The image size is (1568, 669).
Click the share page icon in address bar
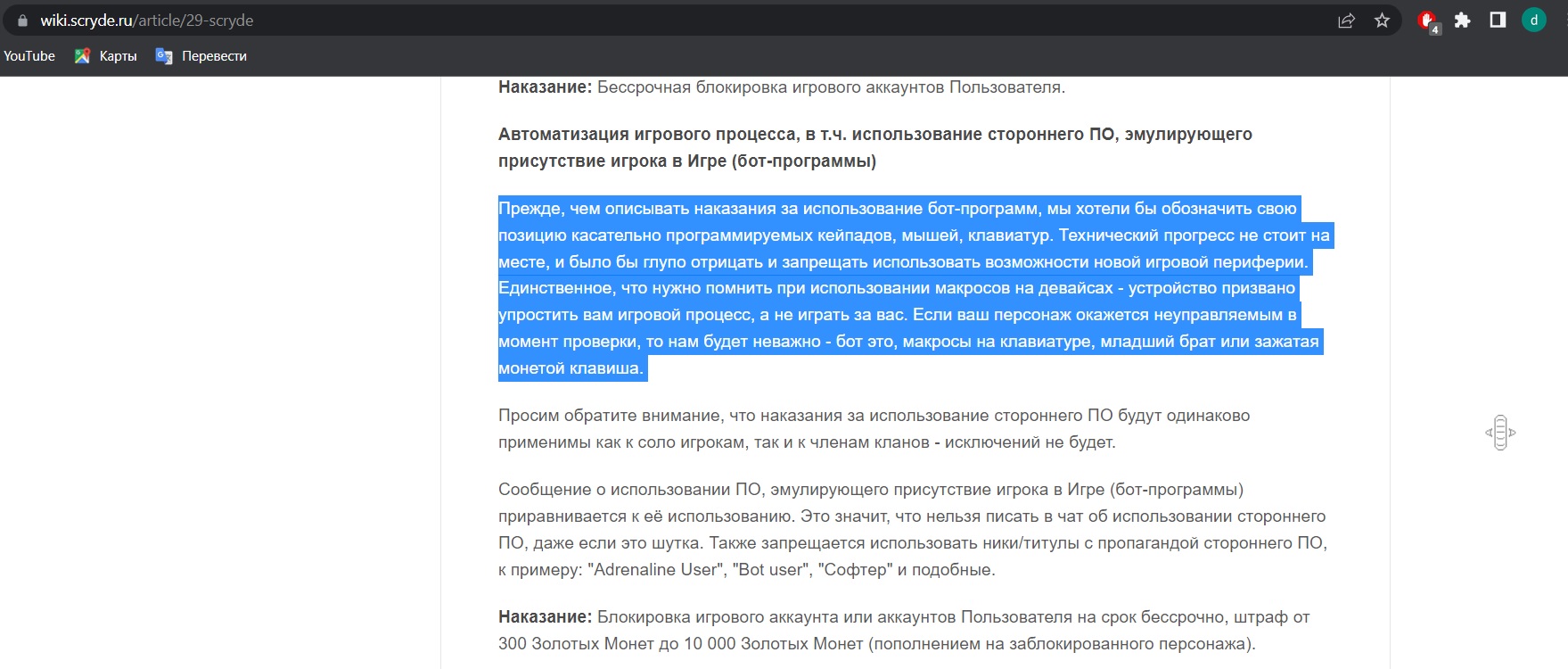[1346, 21]
